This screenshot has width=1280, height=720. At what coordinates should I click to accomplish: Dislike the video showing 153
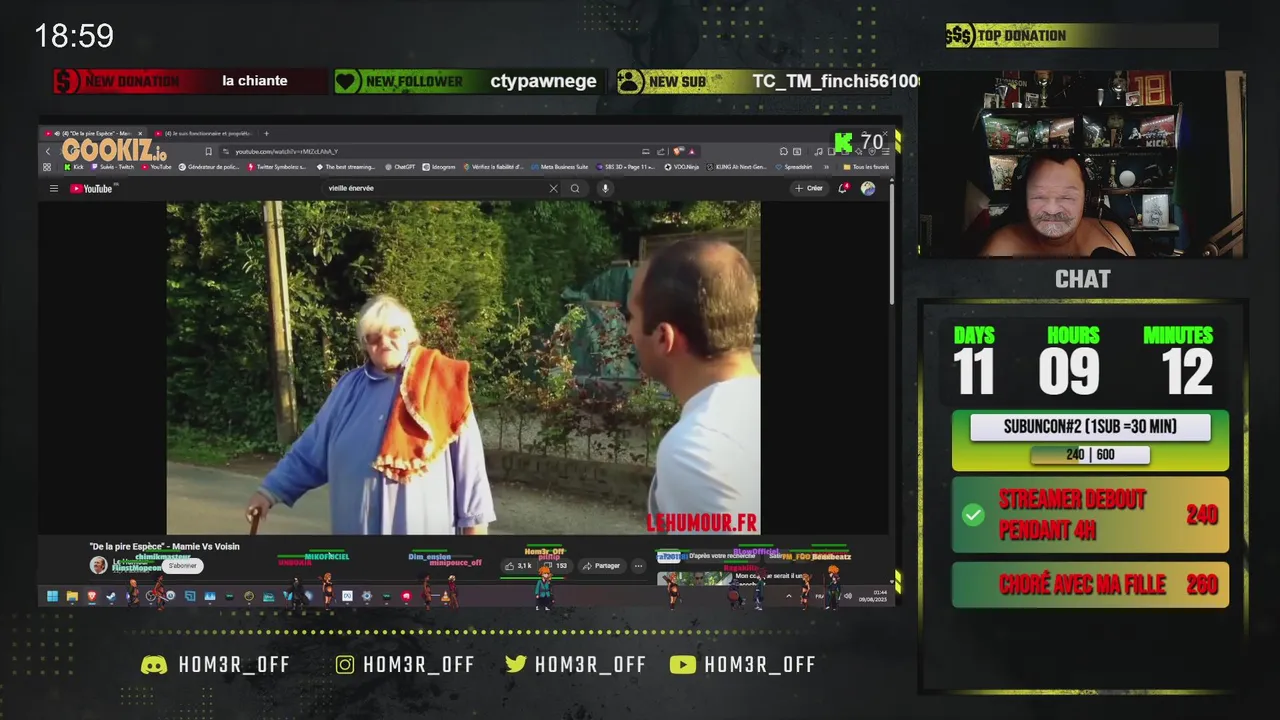coord(556,566)
